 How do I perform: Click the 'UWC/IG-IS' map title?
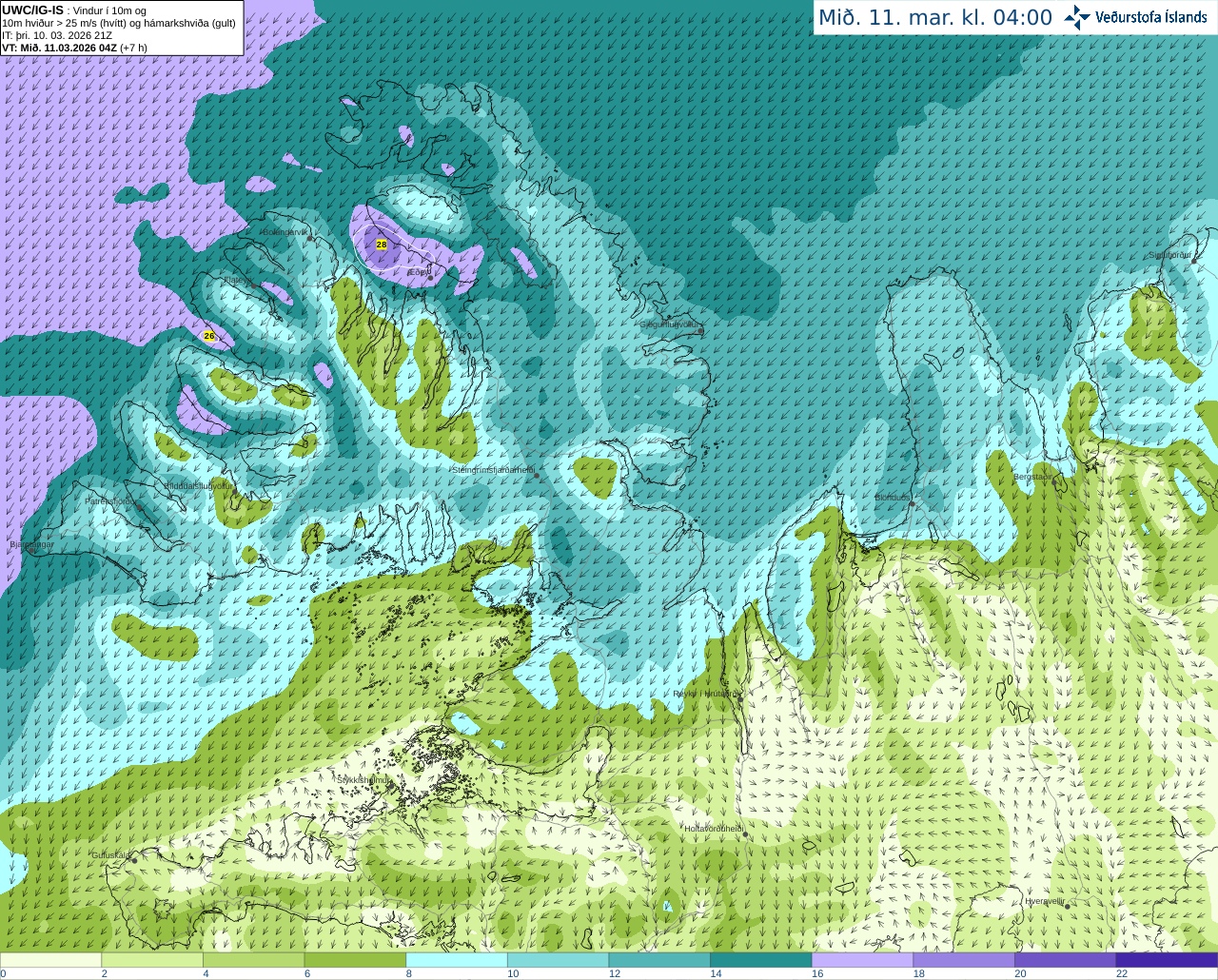(32, 10)
